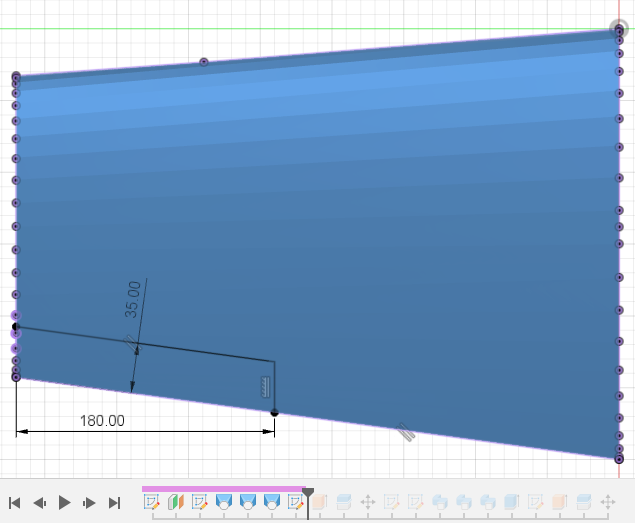
Task: Select the constraint glyph beside the vertical sketch line
Action: pyautogui.click(x=266, y=385)
